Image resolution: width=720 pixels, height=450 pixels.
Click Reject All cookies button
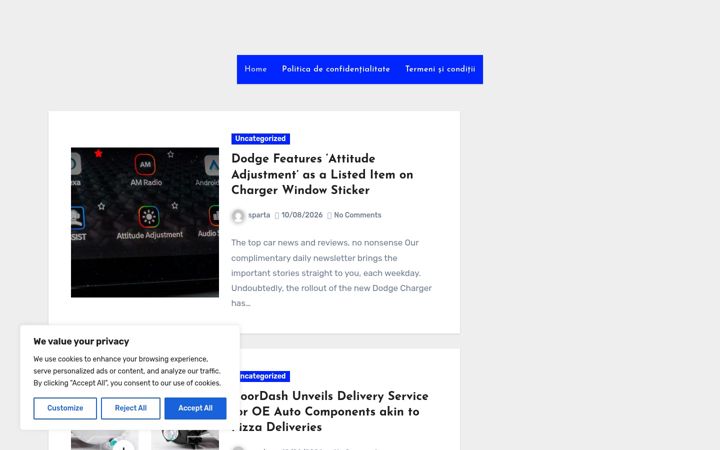point(131,408)
